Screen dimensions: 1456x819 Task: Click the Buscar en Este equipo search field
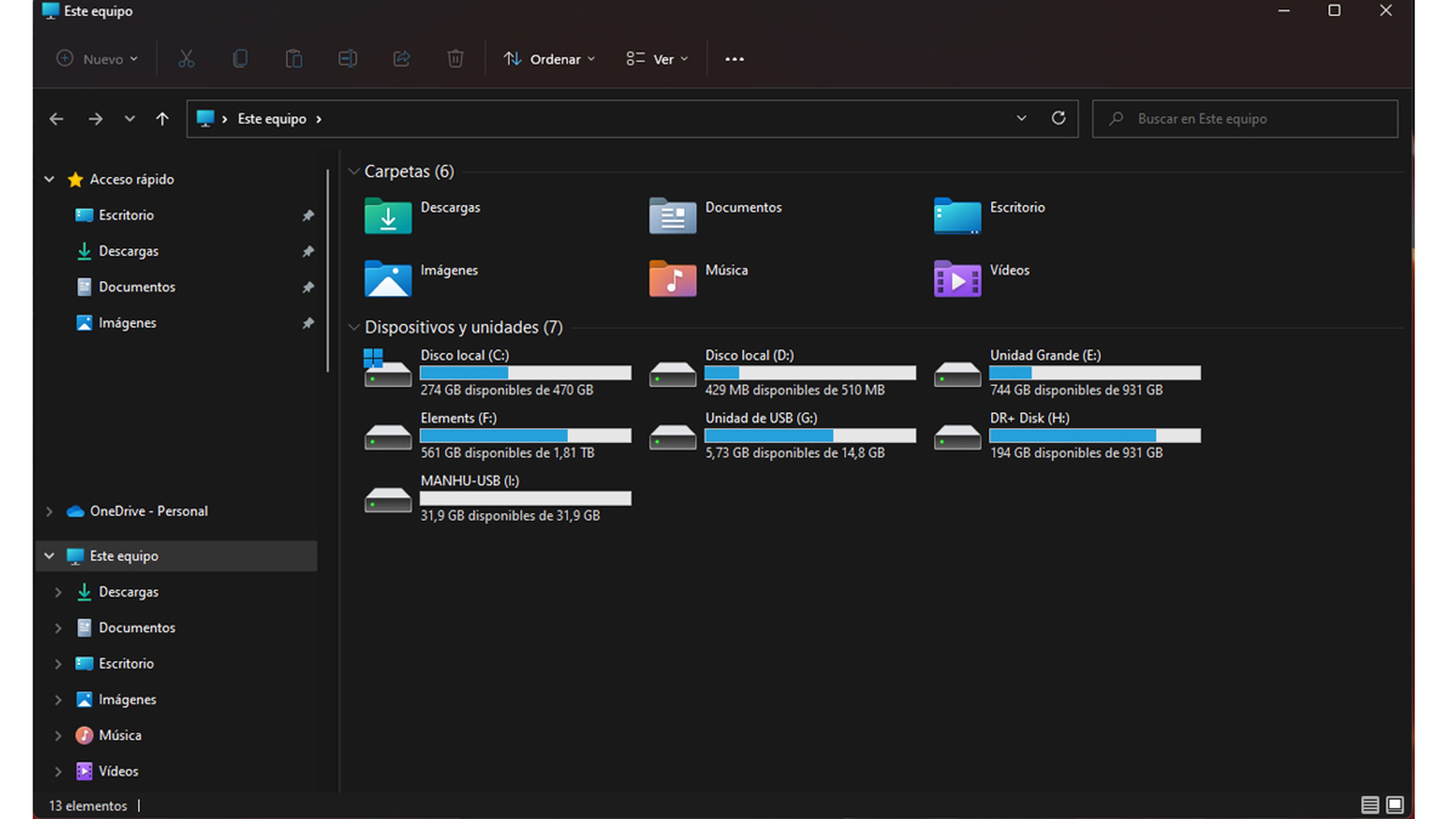coord(1244,119)
